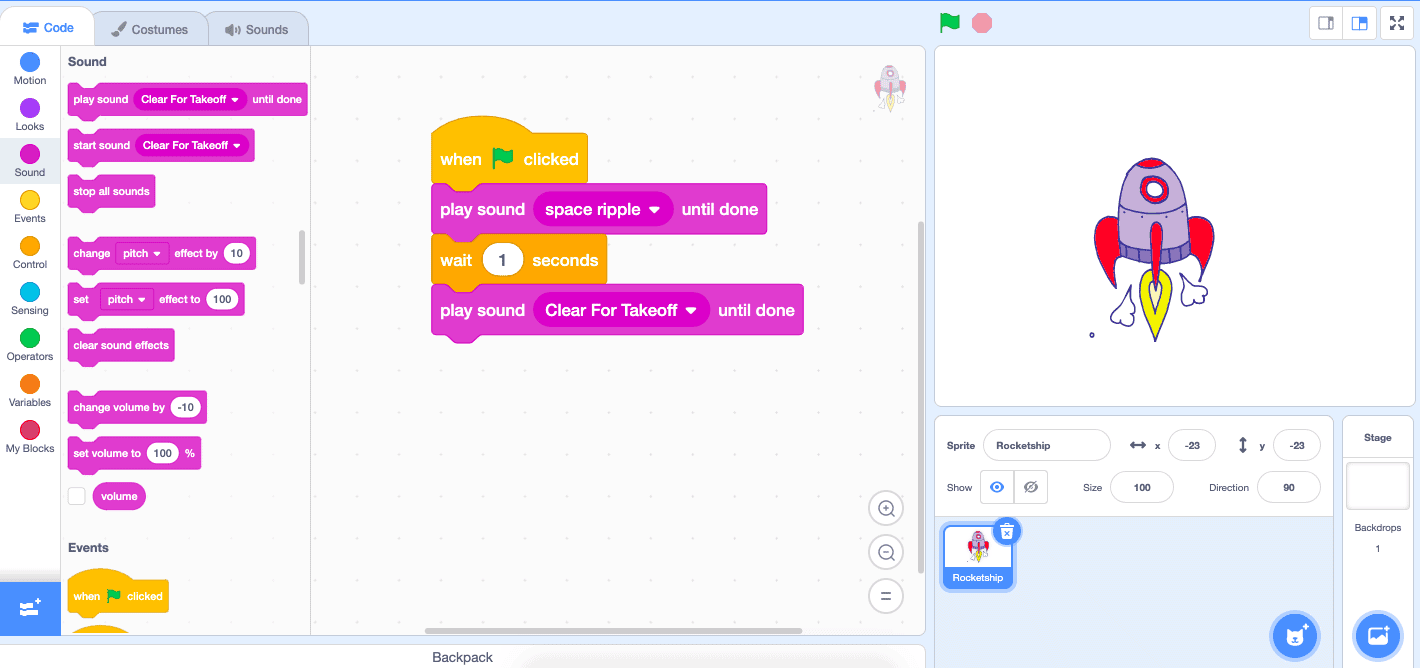The image size is (1420, 668).
Task: Open the Variables blocks category
Action: 29,390
